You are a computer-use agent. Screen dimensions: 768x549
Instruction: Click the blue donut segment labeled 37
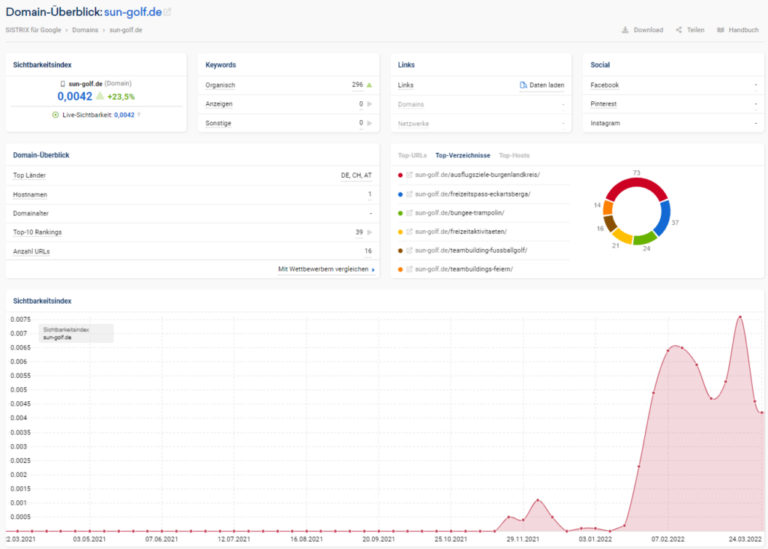tap(665, 218)
